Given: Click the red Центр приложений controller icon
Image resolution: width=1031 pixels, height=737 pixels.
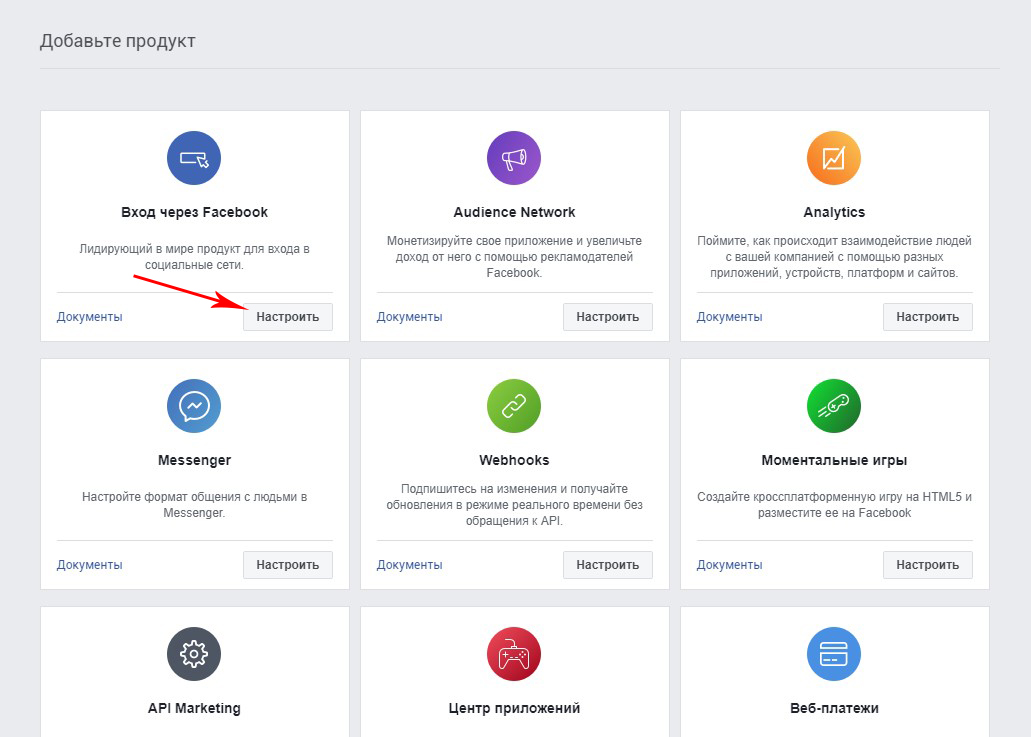Looking at the screenshot, I should (514, 654).
